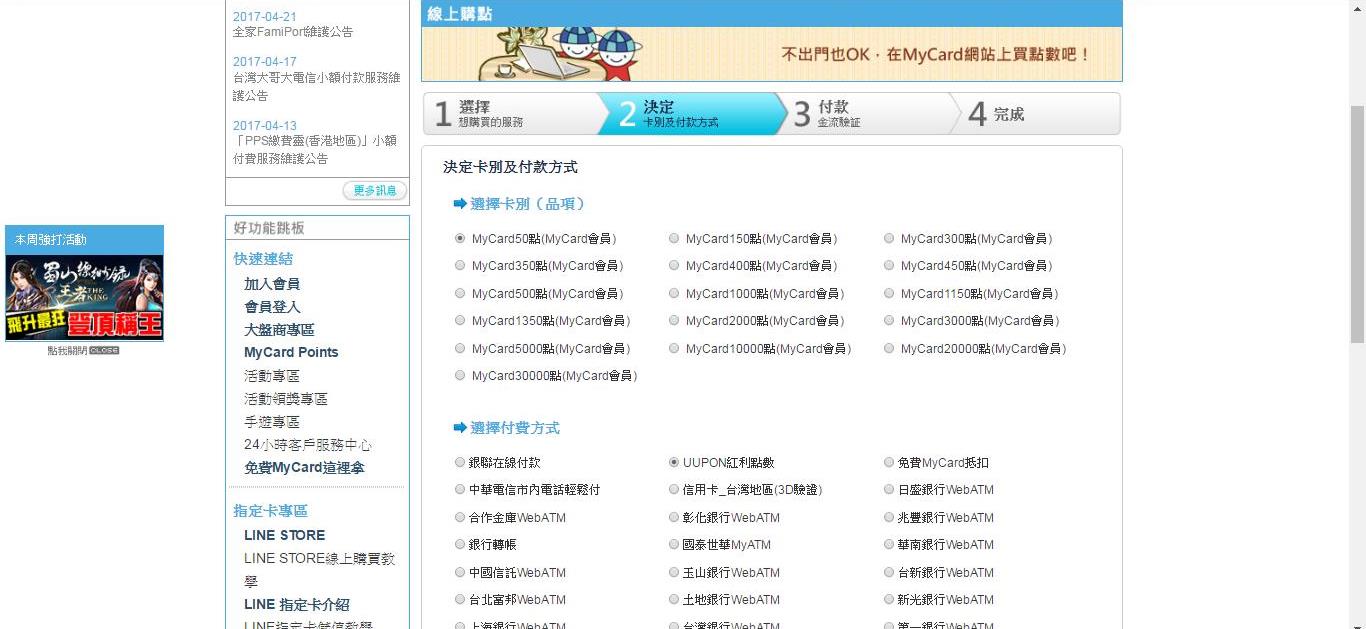Open 免費MyCard這裡拿 link
Viewport: 1366px width, 629px height.
click(x=304, y=468)
